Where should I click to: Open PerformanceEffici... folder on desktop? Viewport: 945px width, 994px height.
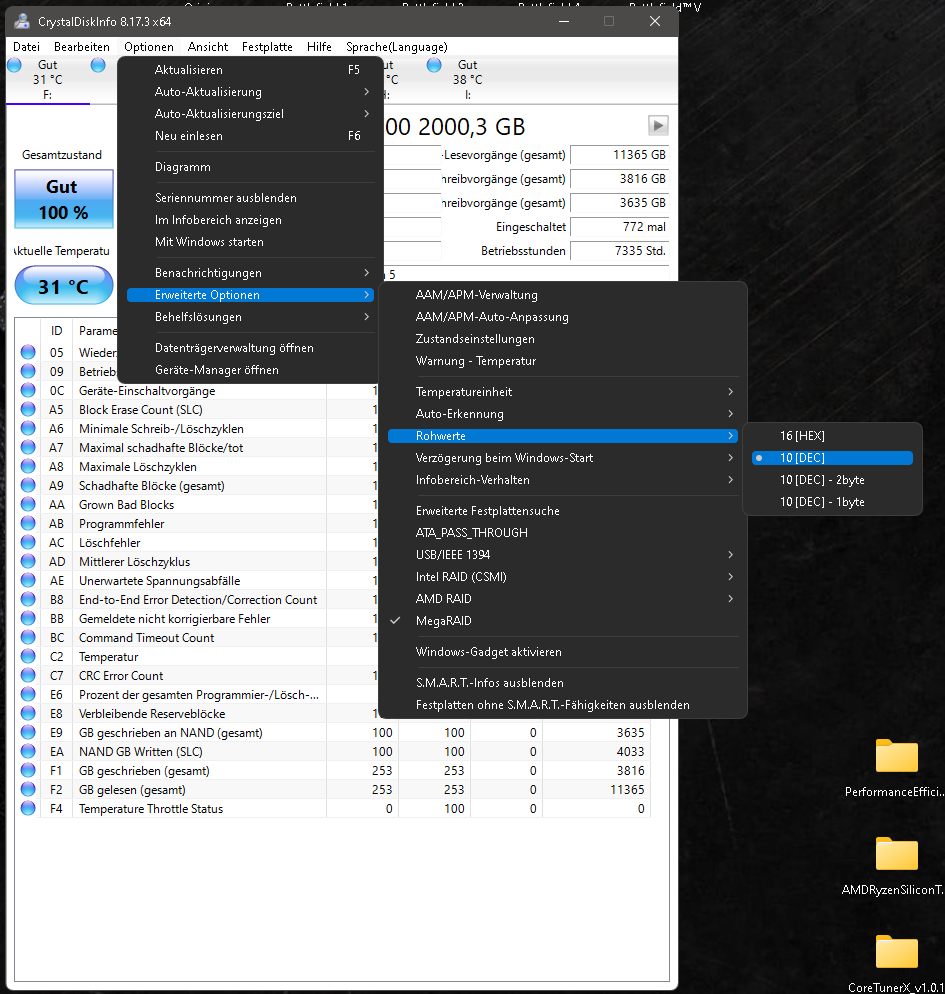coord(896,756)
